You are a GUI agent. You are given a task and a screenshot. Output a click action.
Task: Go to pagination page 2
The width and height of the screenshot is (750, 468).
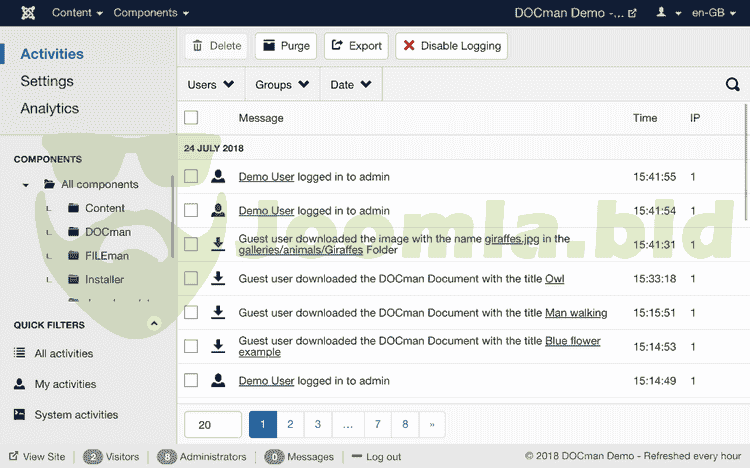290,424
